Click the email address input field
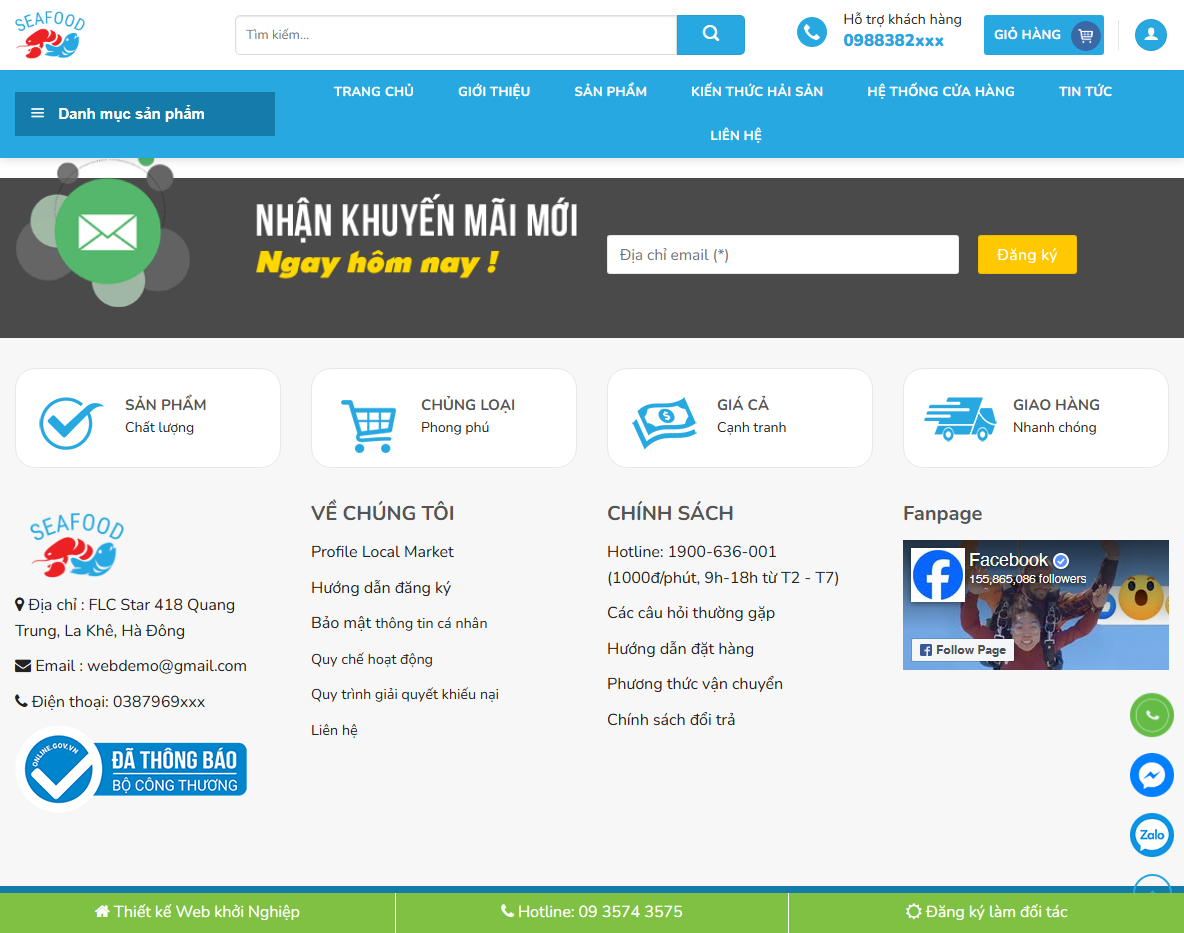 (x=782, y=254)
